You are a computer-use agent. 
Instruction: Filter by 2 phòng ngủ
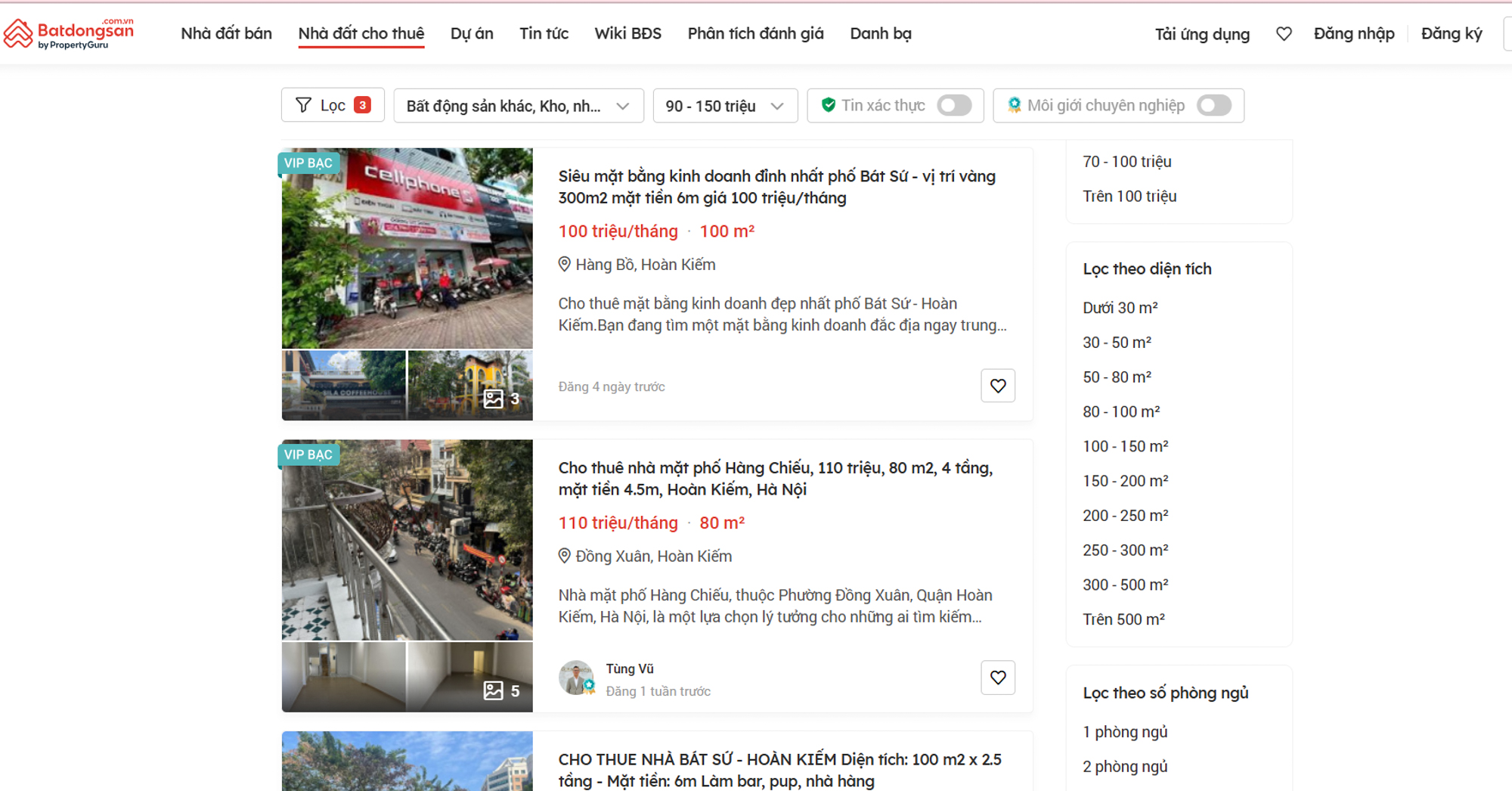pos(1125,767)
